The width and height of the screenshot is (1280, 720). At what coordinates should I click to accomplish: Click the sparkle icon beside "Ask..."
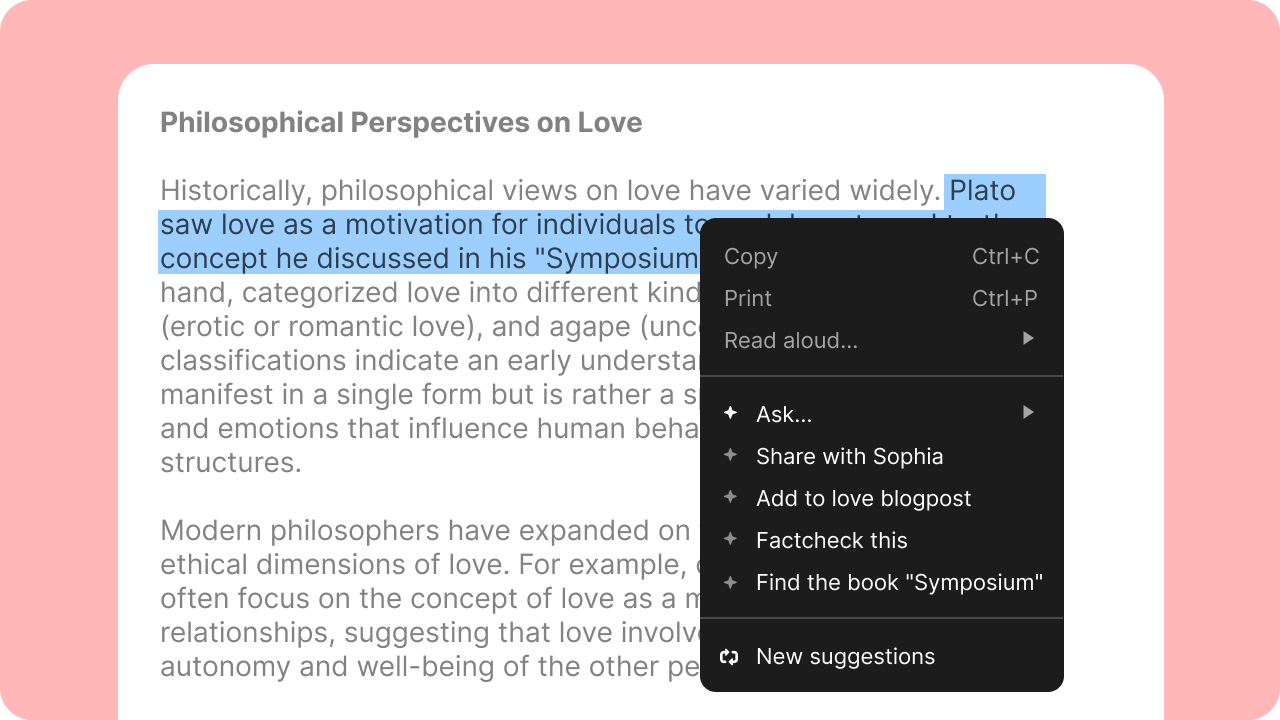pyautogui.click(x=731, y=413)
